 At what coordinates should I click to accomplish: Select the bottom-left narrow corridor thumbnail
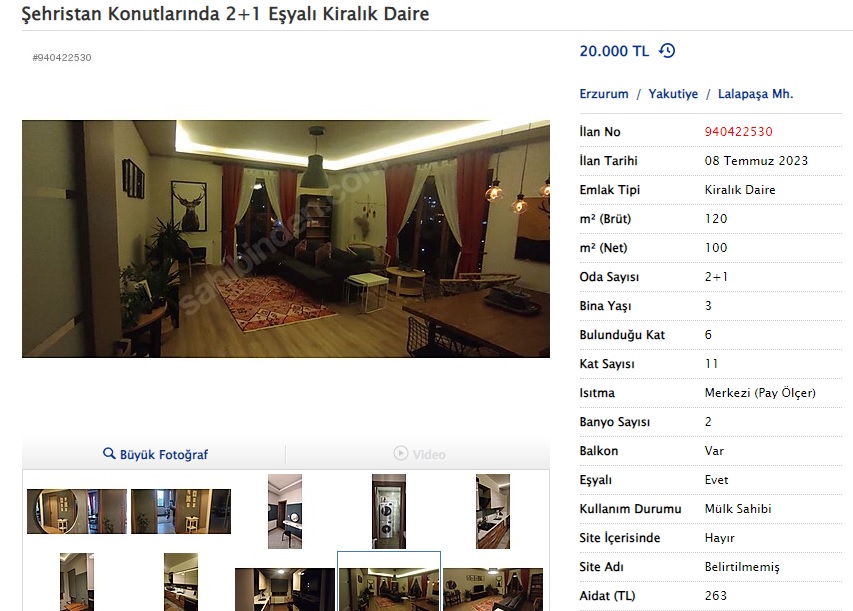point(77,582)
